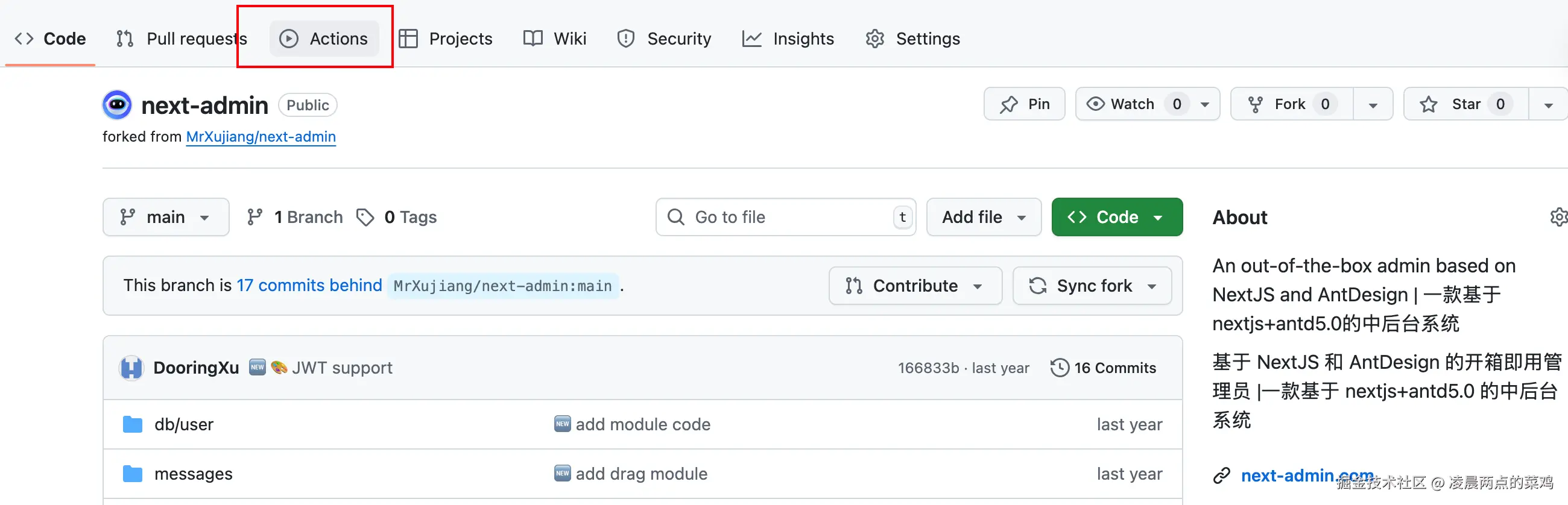Open the next-admin repository title link
The height and width of the screenshot is (505, 1568).
point(204,105)
